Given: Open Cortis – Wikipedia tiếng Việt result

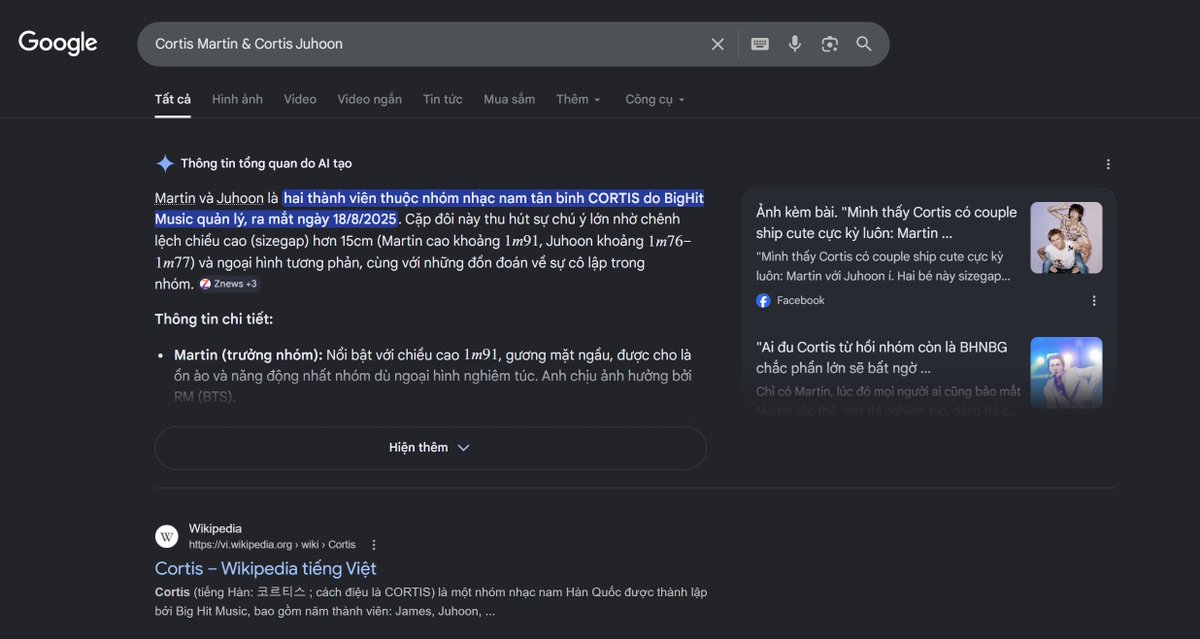Looking at the screenshot, I should pyautogui.click(x=265, y=569).
